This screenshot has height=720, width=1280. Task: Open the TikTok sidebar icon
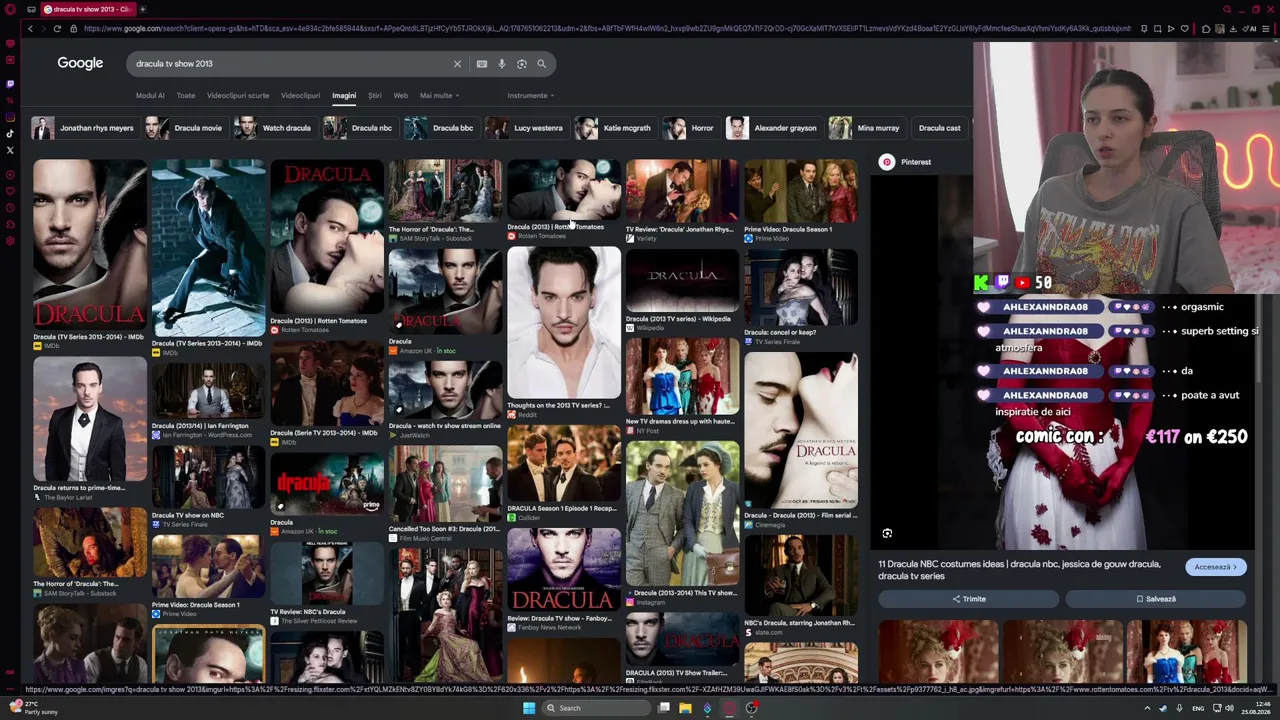[10, 133]
